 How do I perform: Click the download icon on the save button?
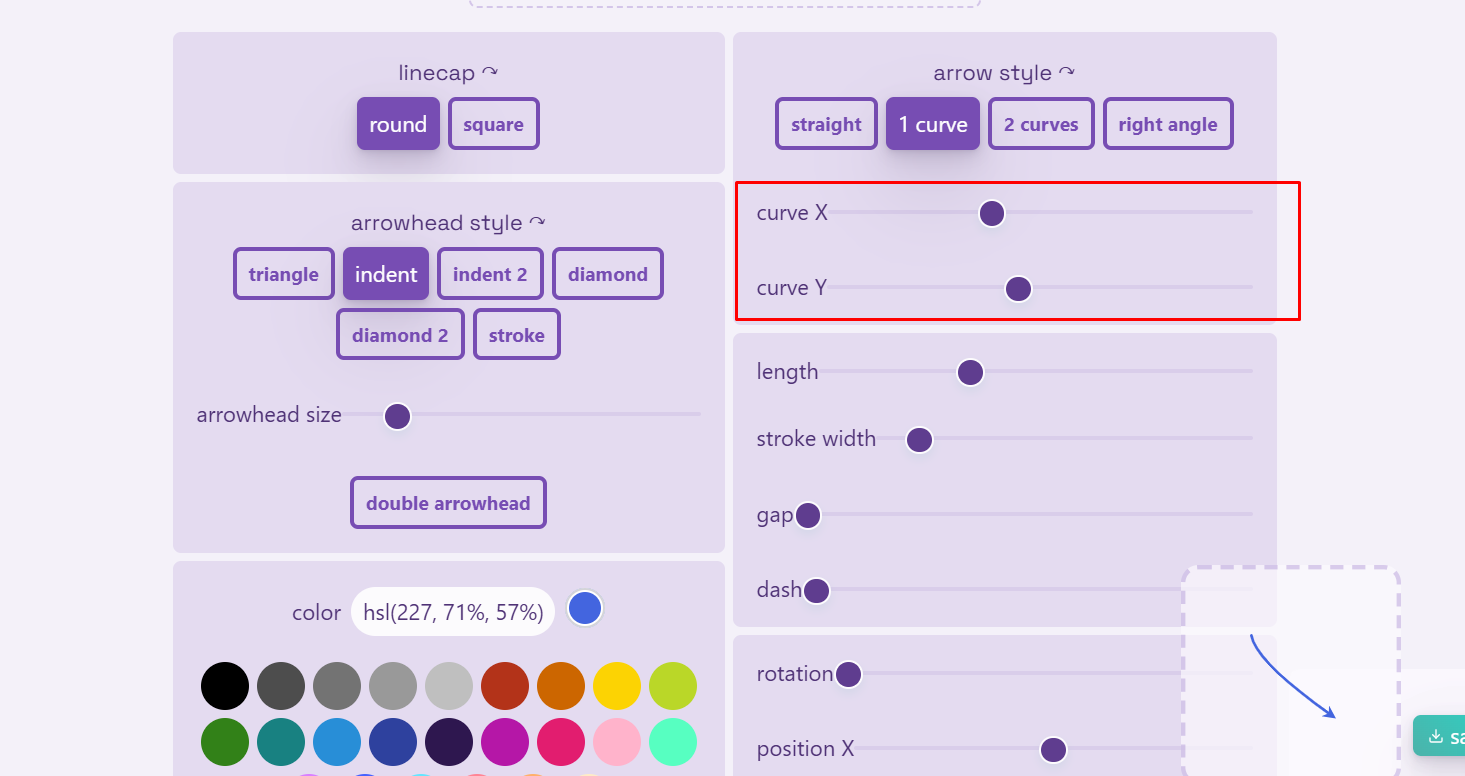point(1436,737)
